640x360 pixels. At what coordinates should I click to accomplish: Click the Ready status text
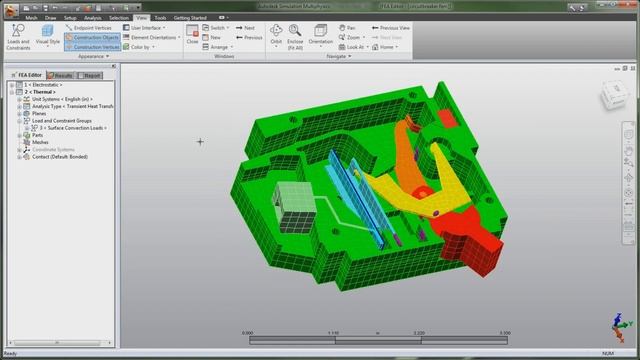(x=10, y=353)
